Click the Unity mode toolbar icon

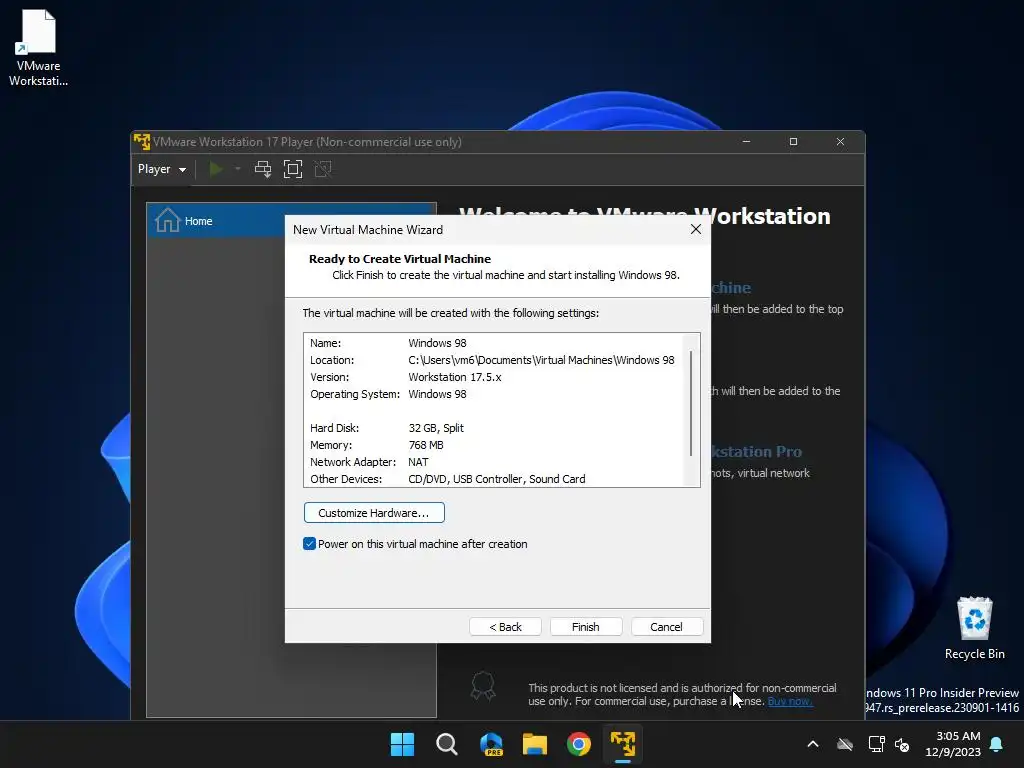tap(323, 169)
